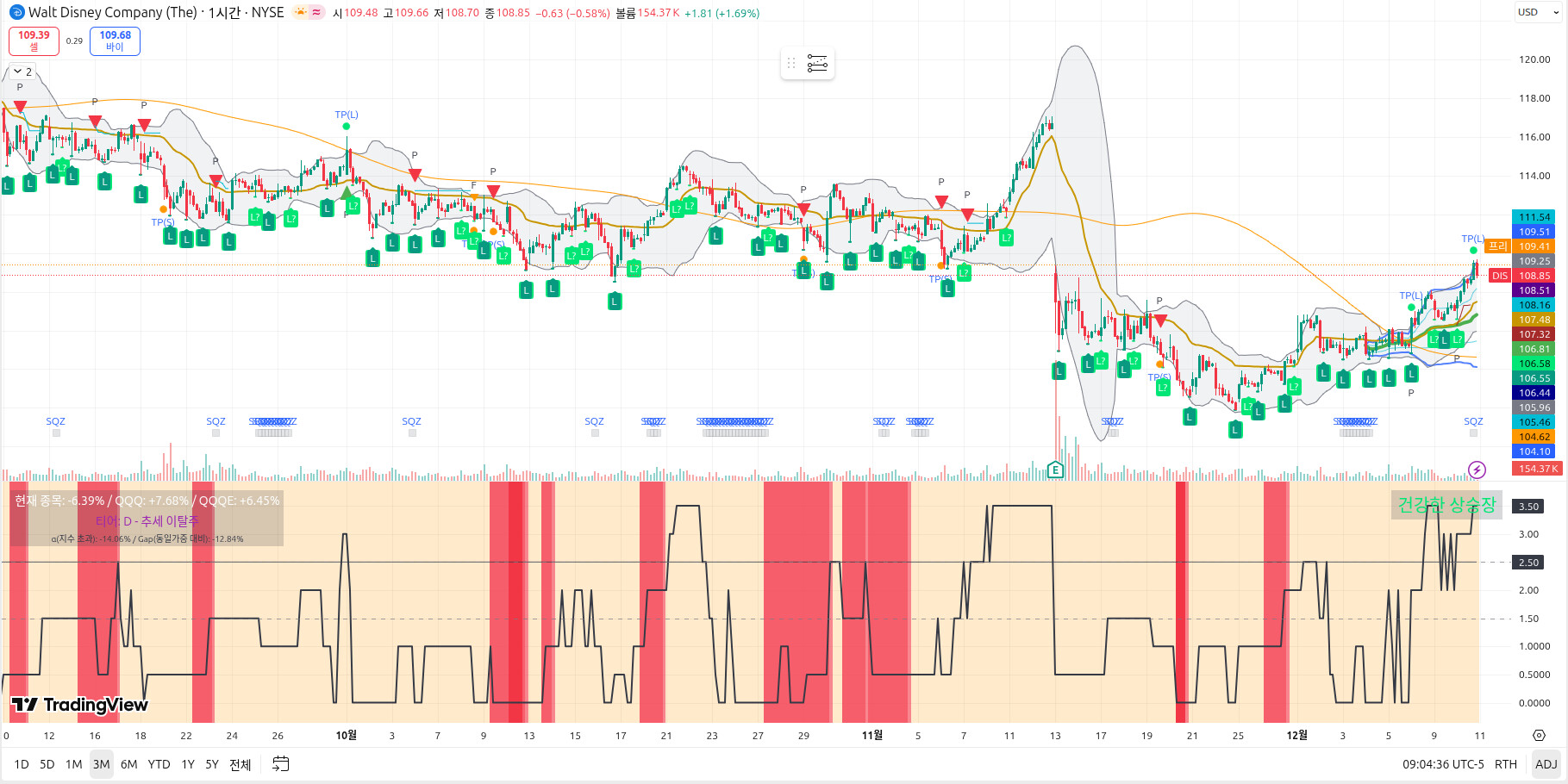This screenshot has width=1568, height=784.
Task: Click the 볼륨 154.37K volume readout
Action: coord(647,13)
